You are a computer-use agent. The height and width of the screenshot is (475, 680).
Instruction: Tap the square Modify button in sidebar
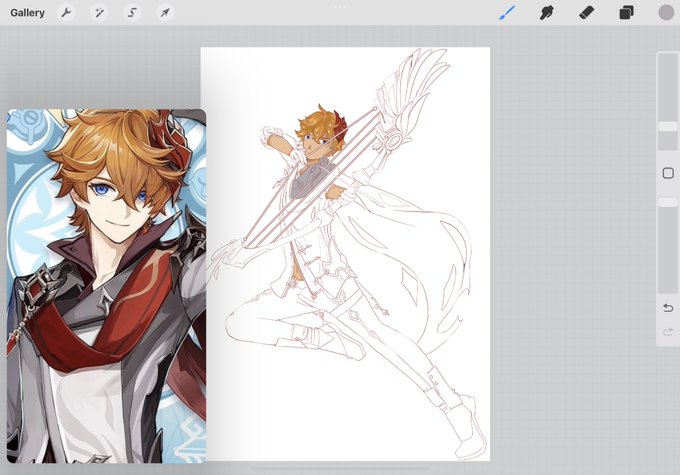tap(668, 174)
